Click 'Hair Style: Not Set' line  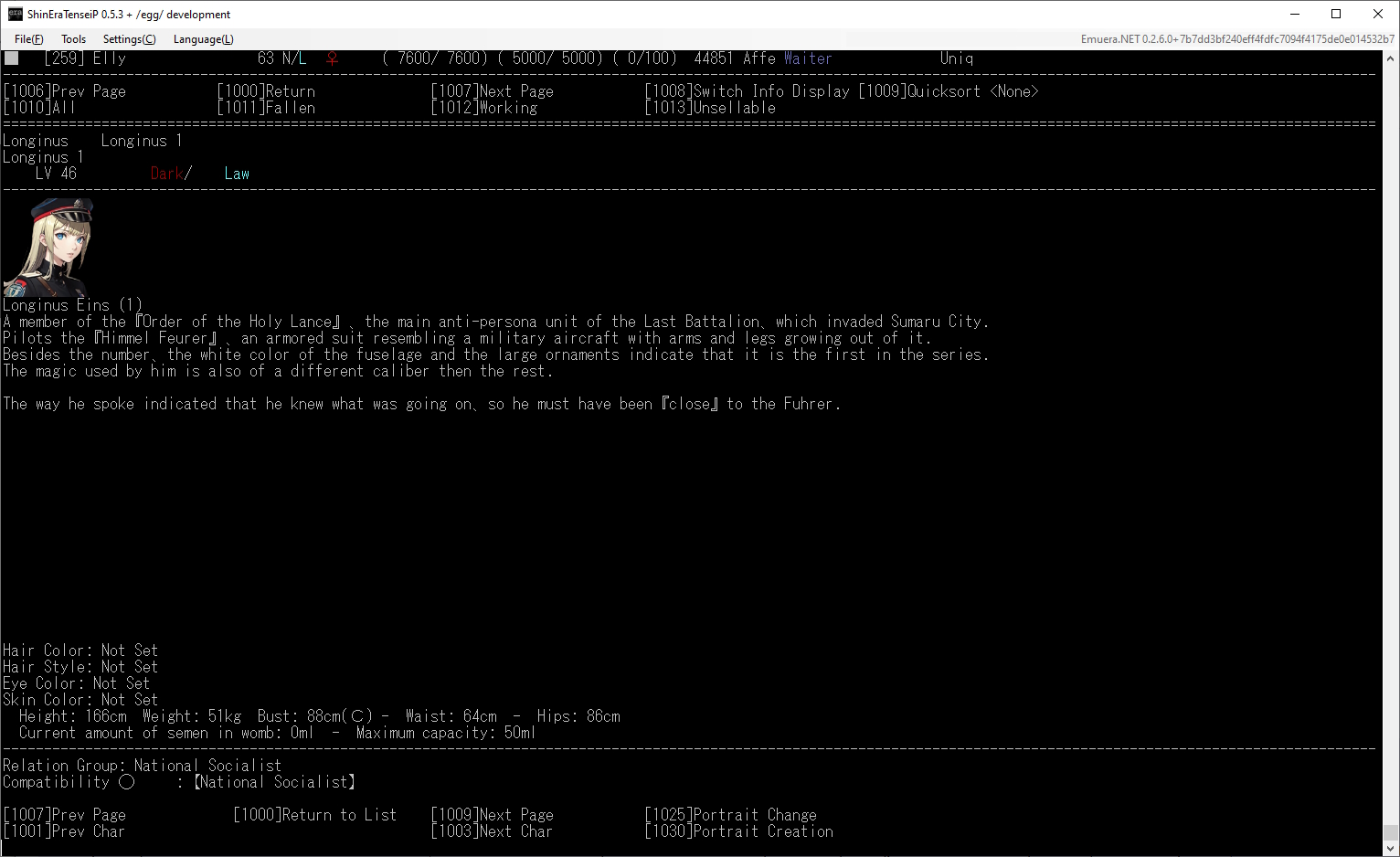80,667
